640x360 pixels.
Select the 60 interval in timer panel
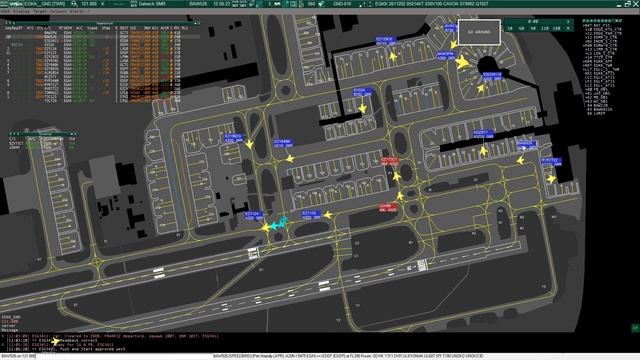point(521,28)
